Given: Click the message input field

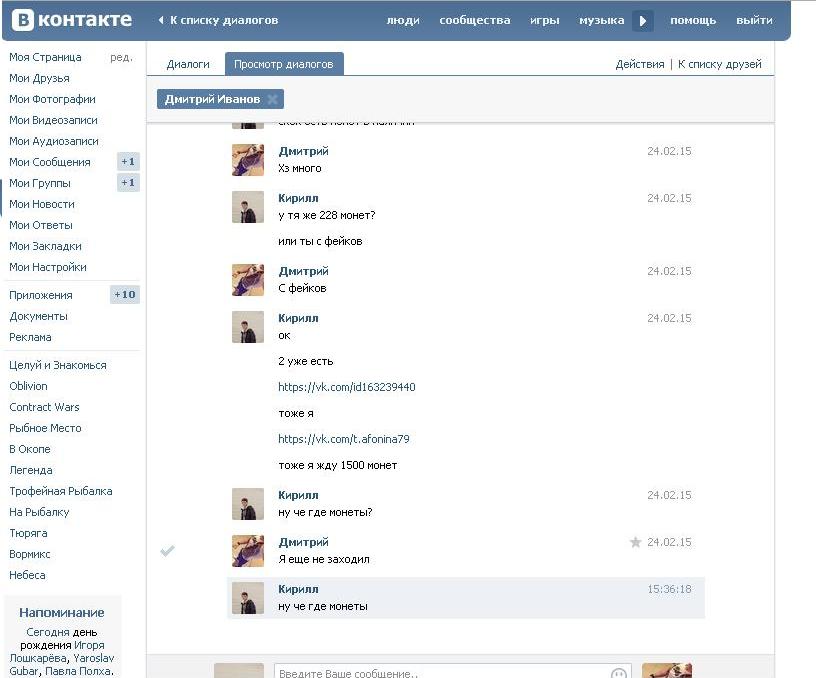Looking at the screenshot, I should 452,673.
